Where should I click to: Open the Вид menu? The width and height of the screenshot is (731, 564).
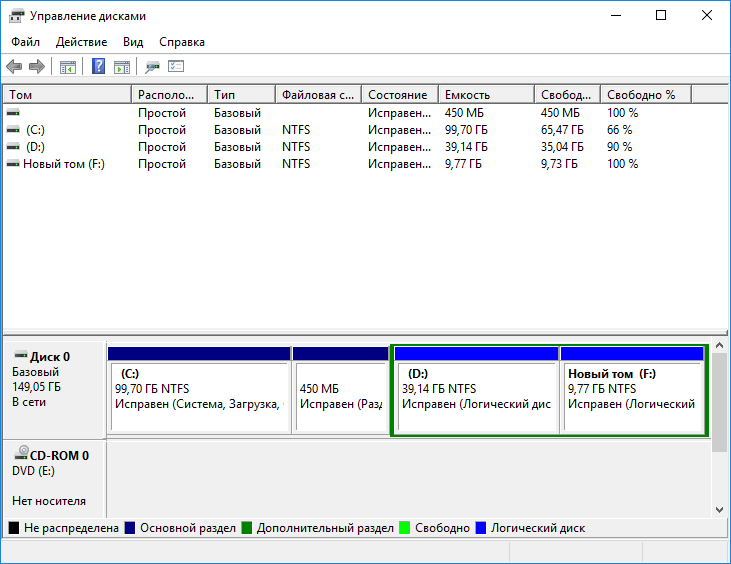coord(133,42)
